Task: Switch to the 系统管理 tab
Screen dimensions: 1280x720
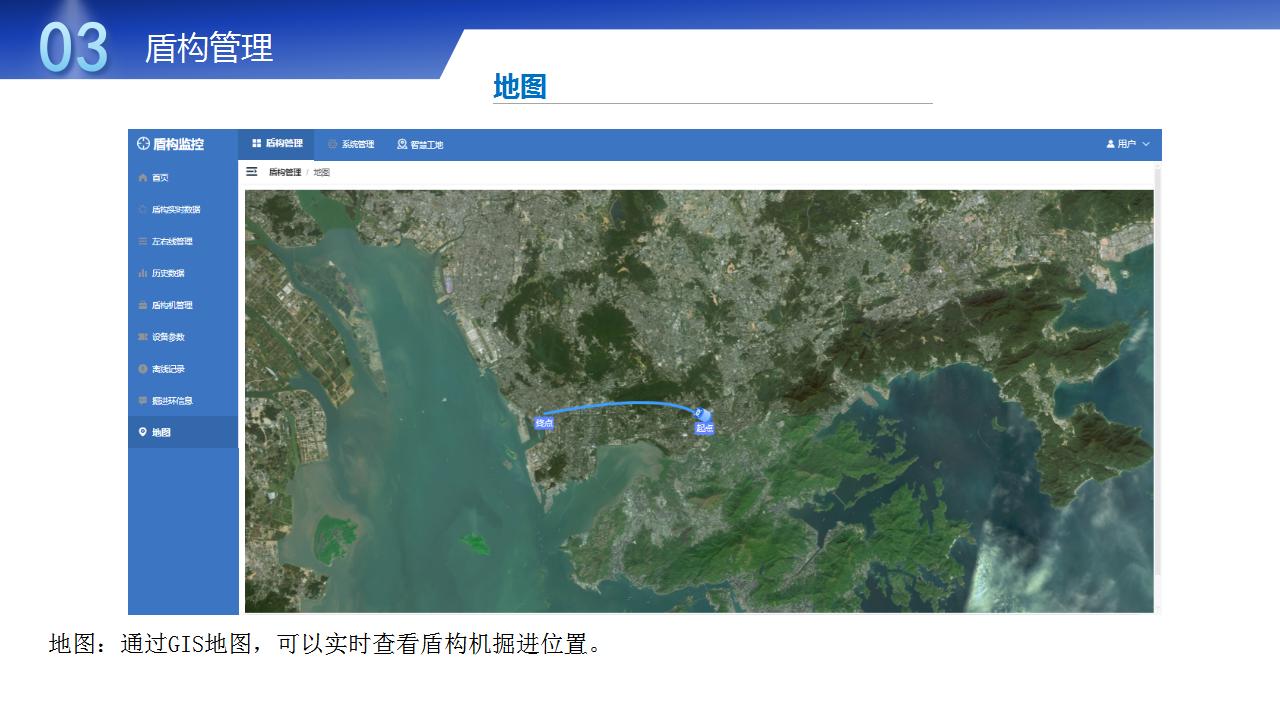Action: click(351, 145)
